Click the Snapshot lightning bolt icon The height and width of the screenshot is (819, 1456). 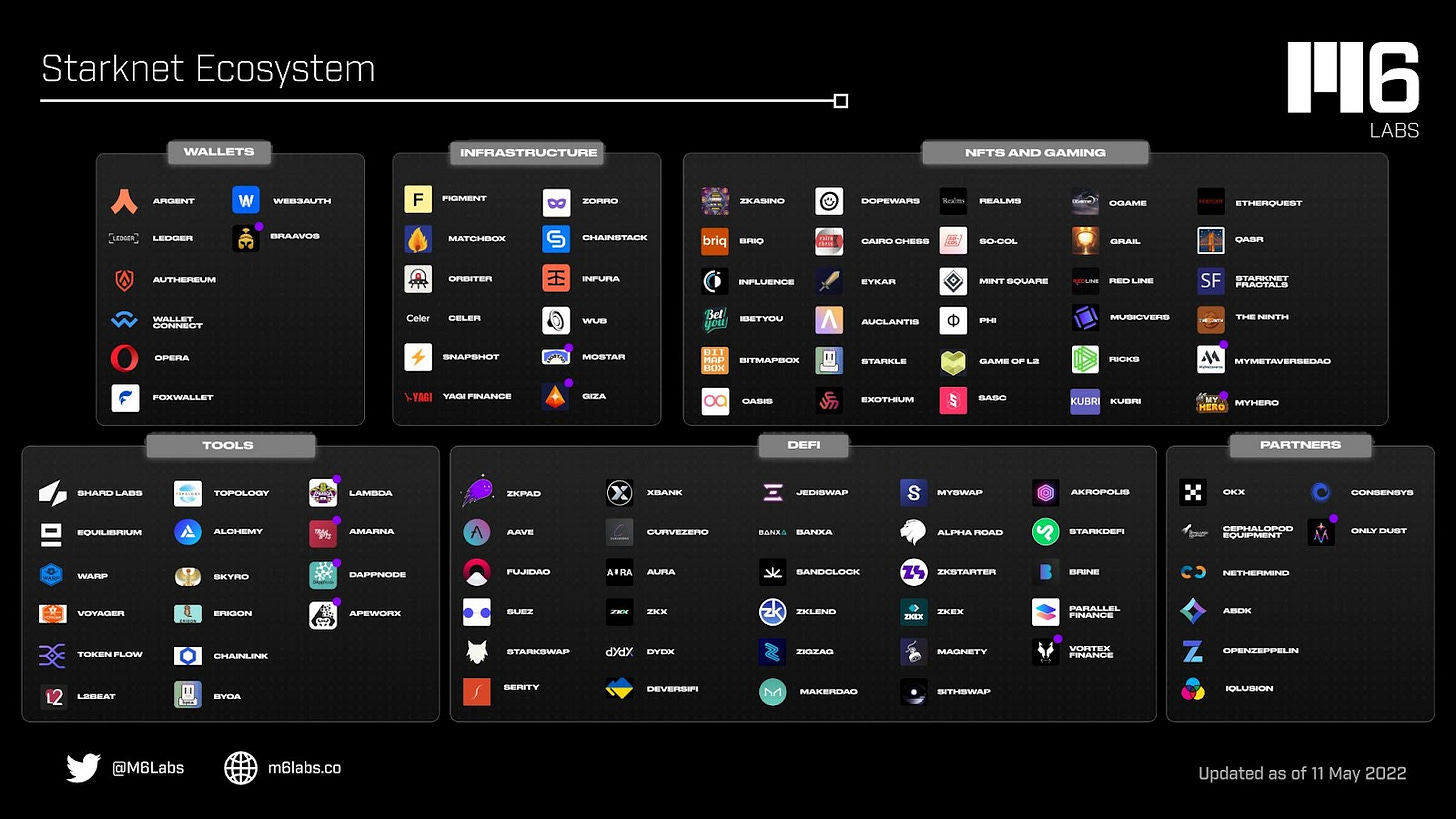click(418, 357)
